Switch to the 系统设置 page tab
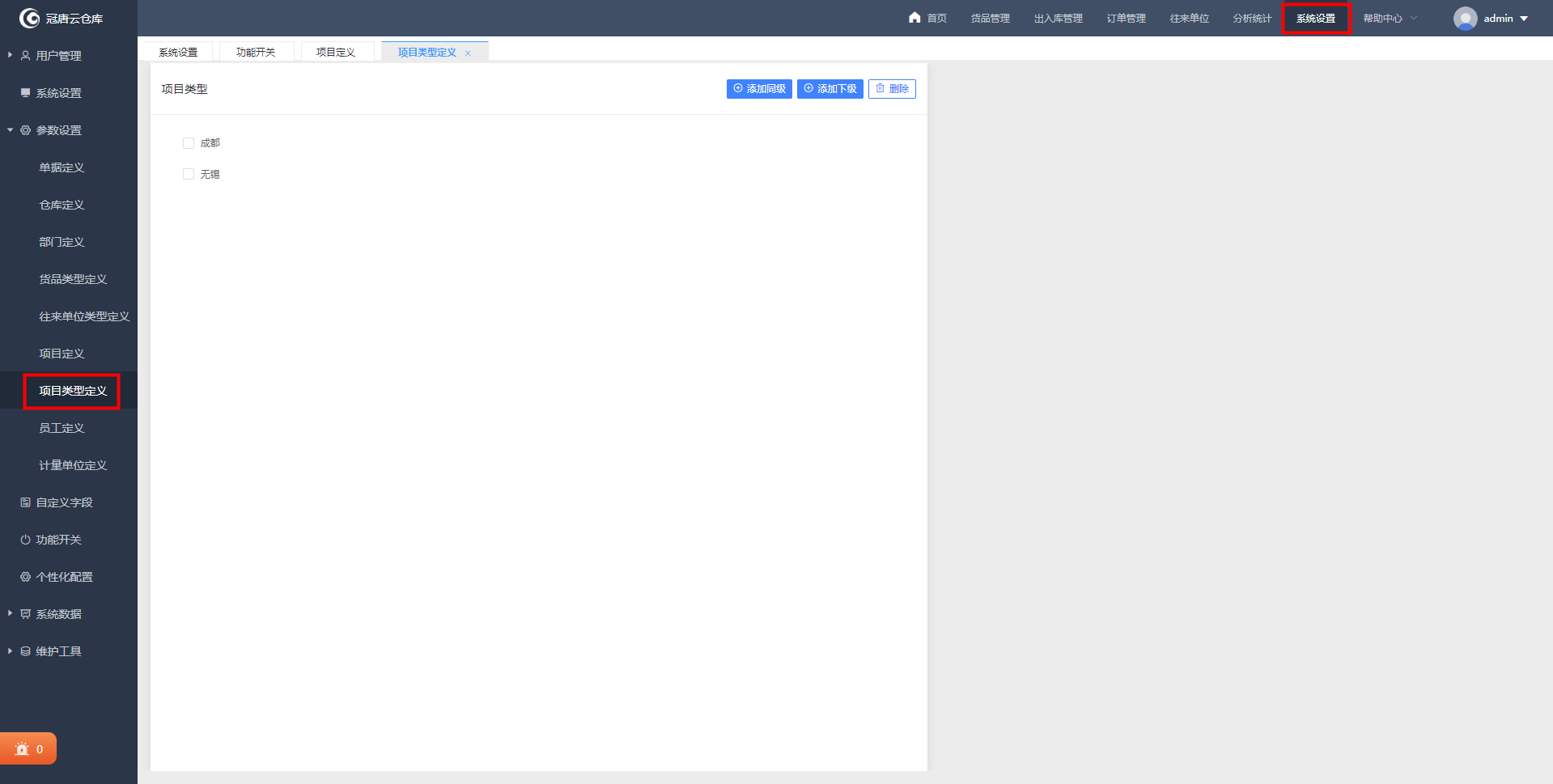 (x=178, y=52)
